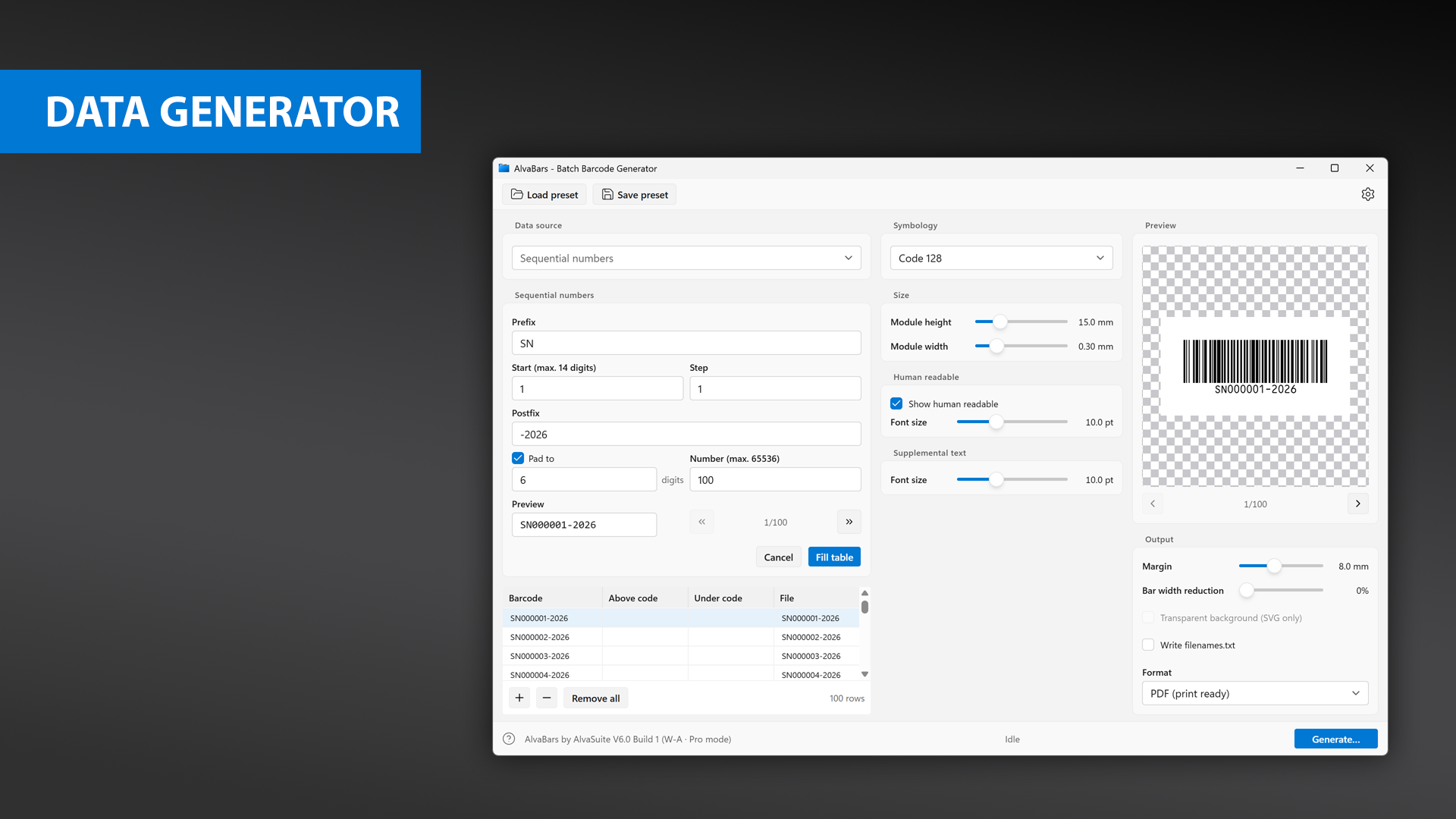Remove all table rows

pos(595,698)
